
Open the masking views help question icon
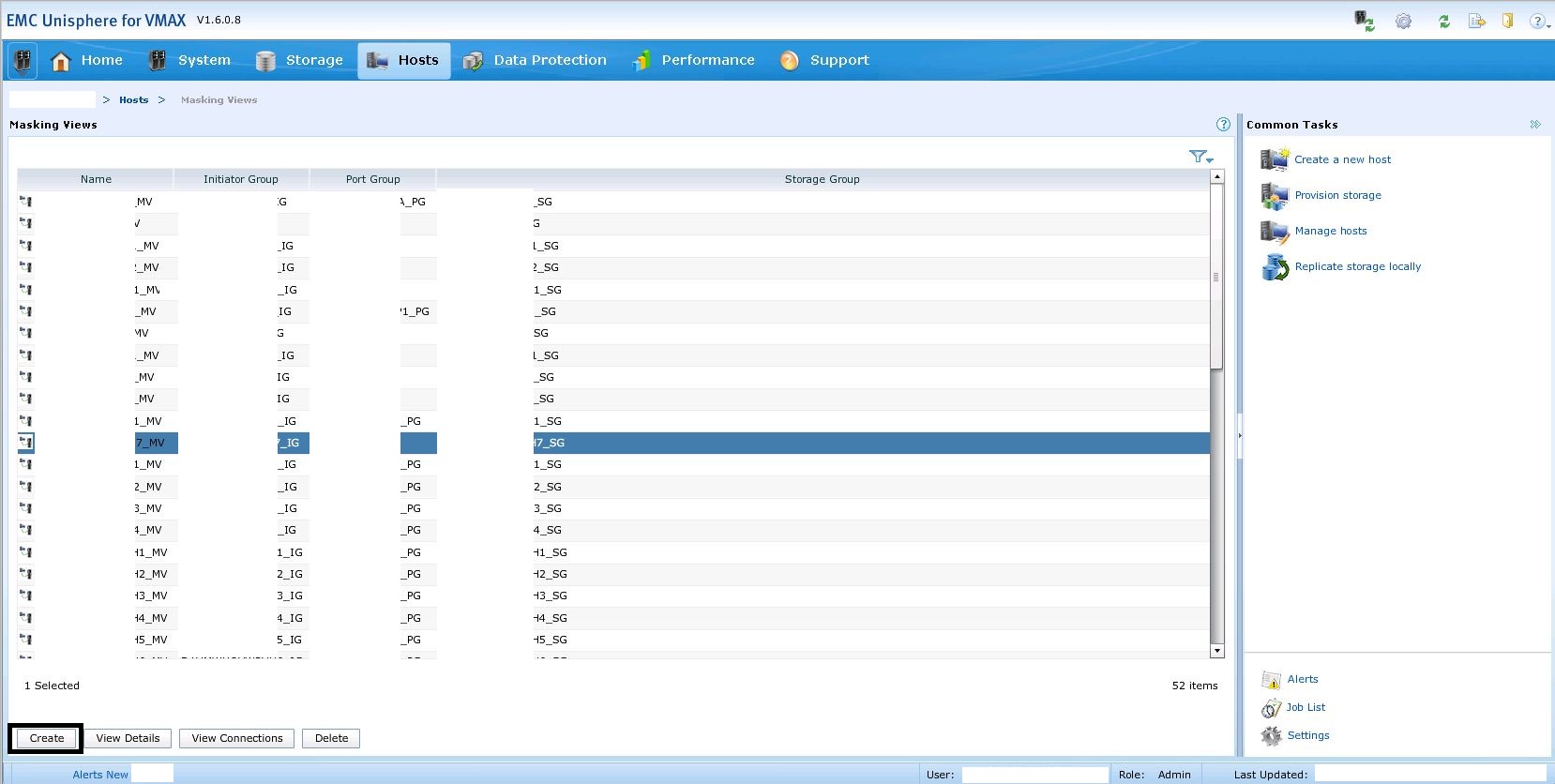(x=1223, y=125)
